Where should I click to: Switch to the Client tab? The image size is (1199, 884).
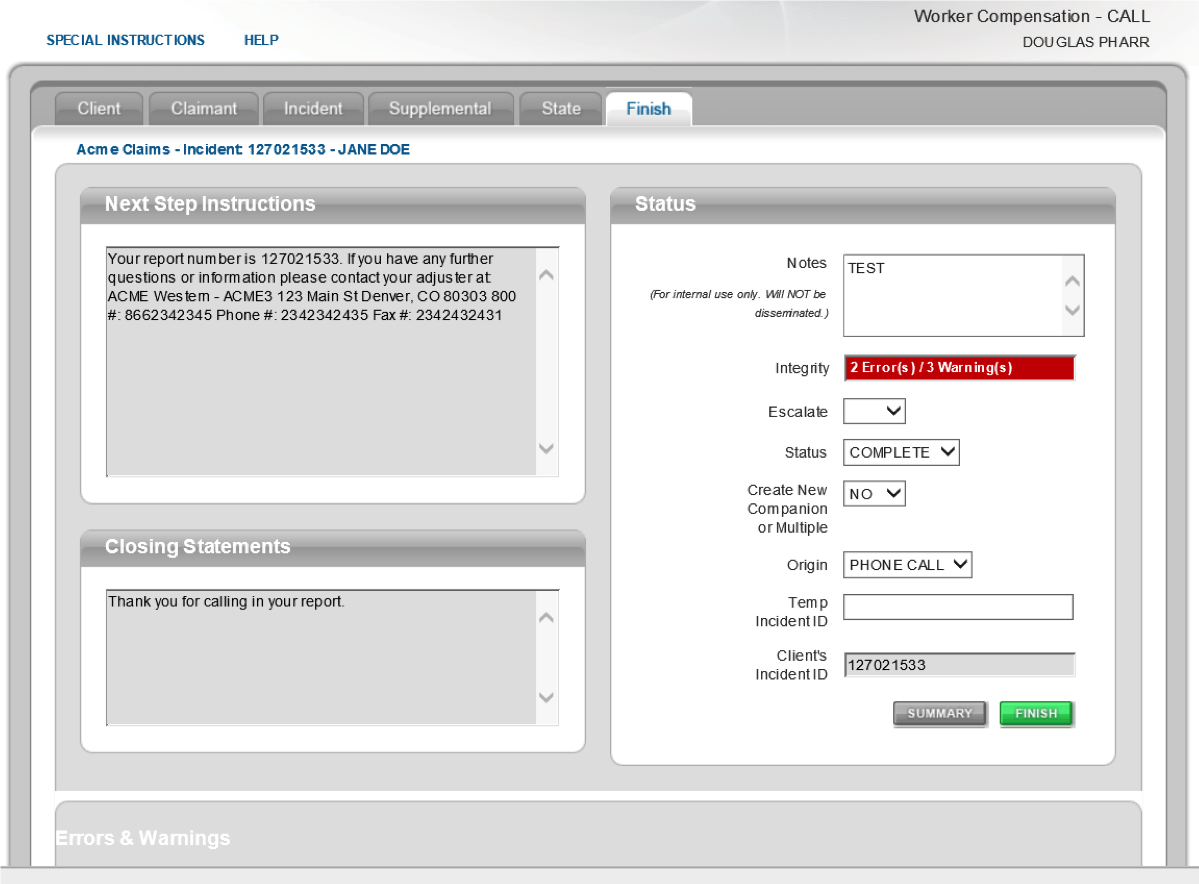click(98, 109)
